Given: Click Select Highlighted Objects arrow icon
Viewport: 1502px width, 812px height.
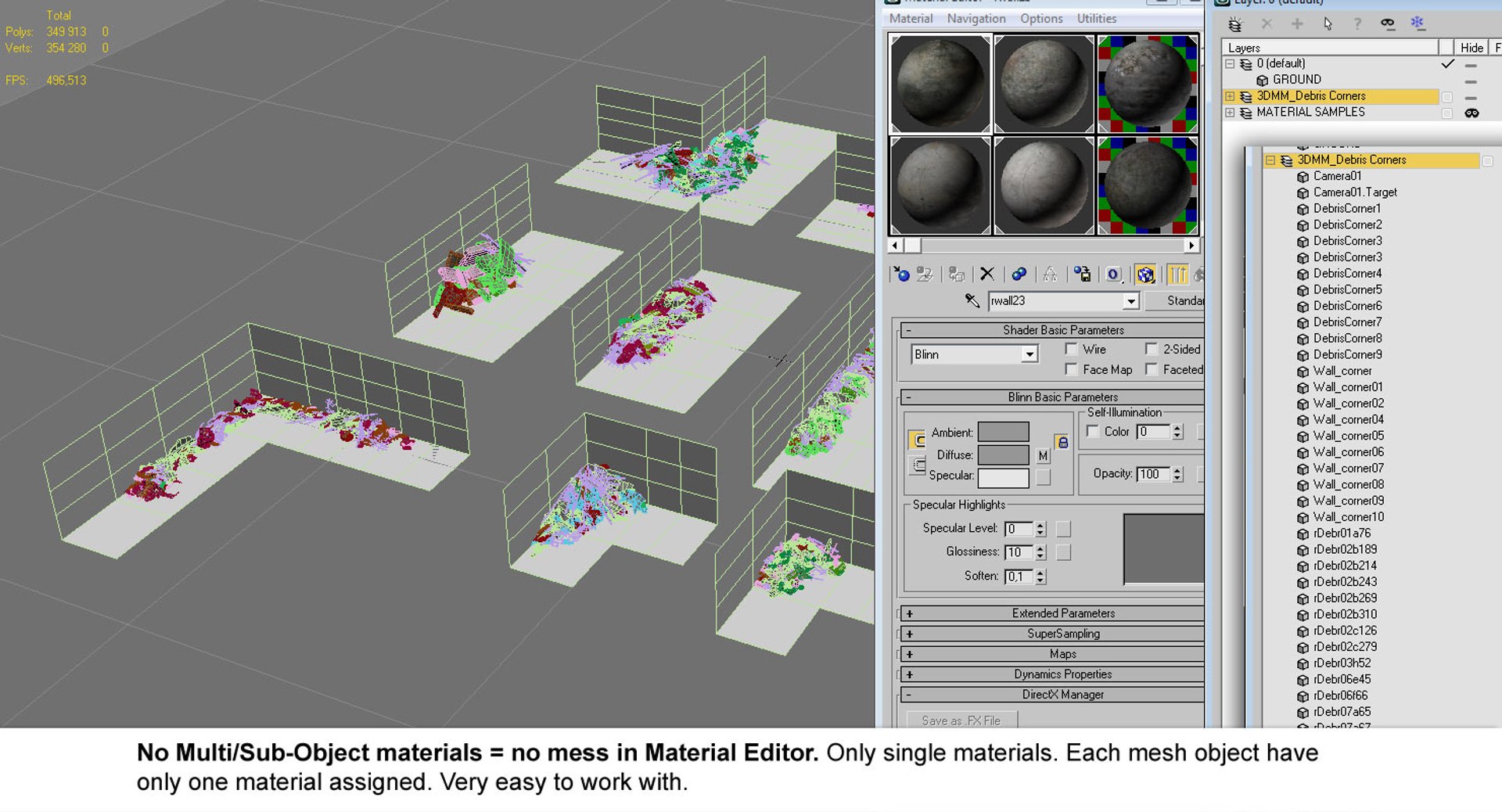Looking at the screenshot, I should click(x=1328, y=23).
